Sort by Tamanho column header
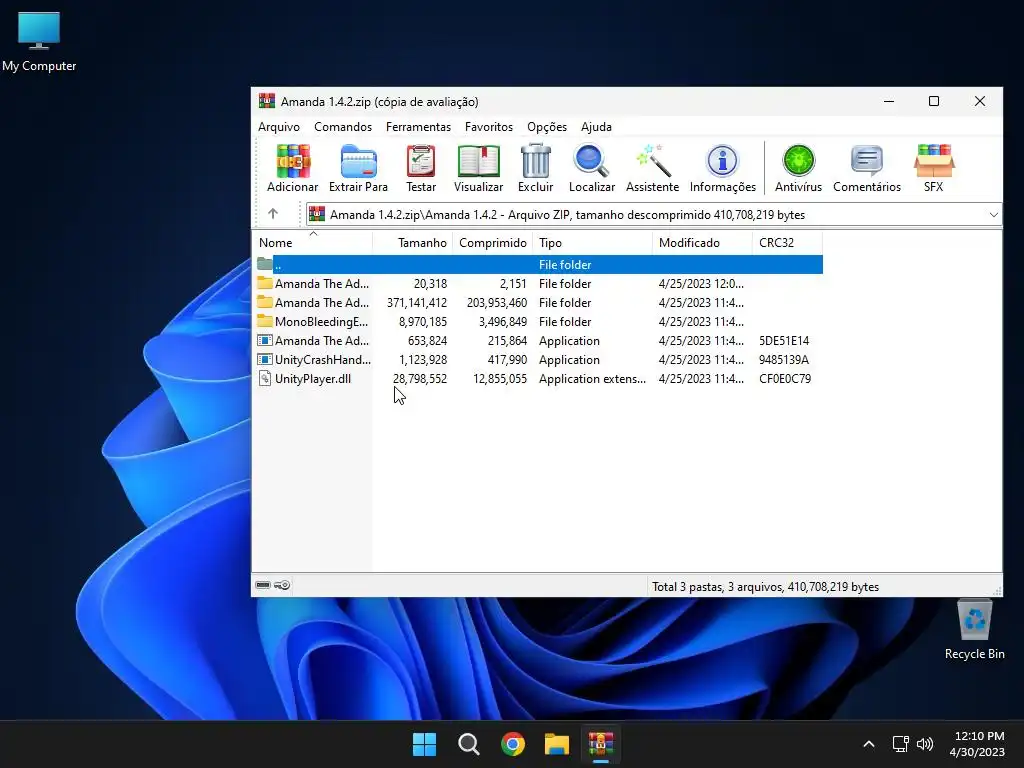The width and height of the screenshot is (1024, 768). click(412, 242)
